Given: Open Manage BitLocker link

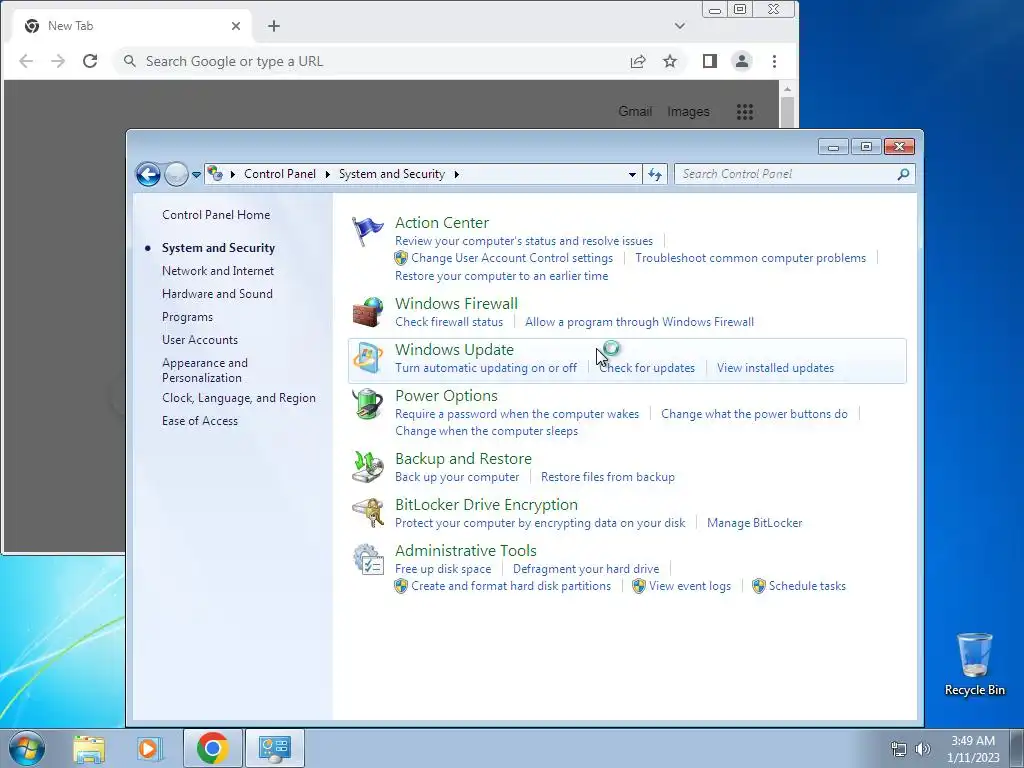Looking at the screenshot, I should (x=754, y=523).
